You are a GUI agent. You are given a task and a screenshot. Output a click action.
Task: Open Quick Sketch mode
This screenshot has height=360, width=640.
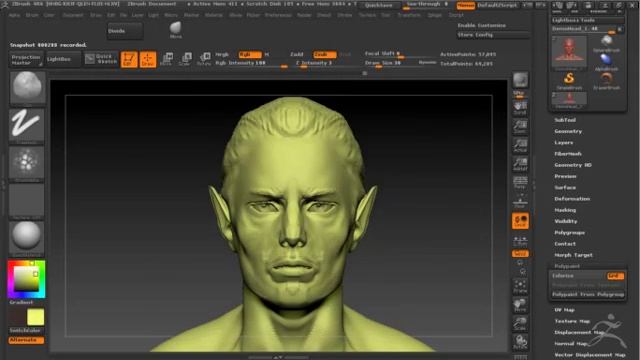[101, 59]
